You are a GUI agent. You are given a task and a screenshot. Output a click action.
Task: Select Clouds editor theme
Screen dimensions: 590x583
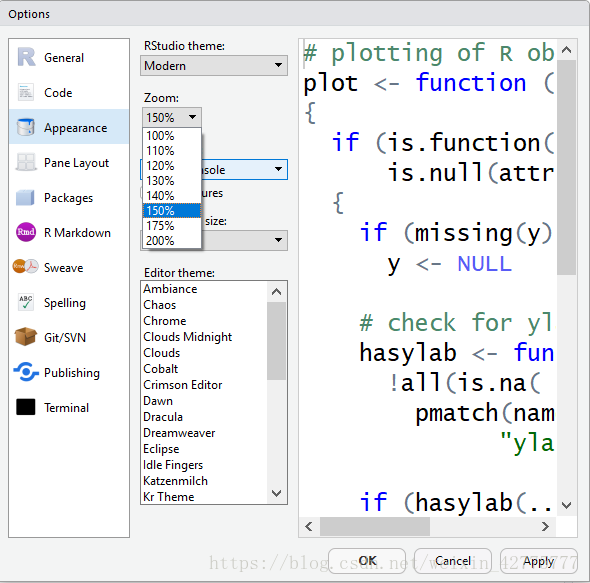click(204, 353)
